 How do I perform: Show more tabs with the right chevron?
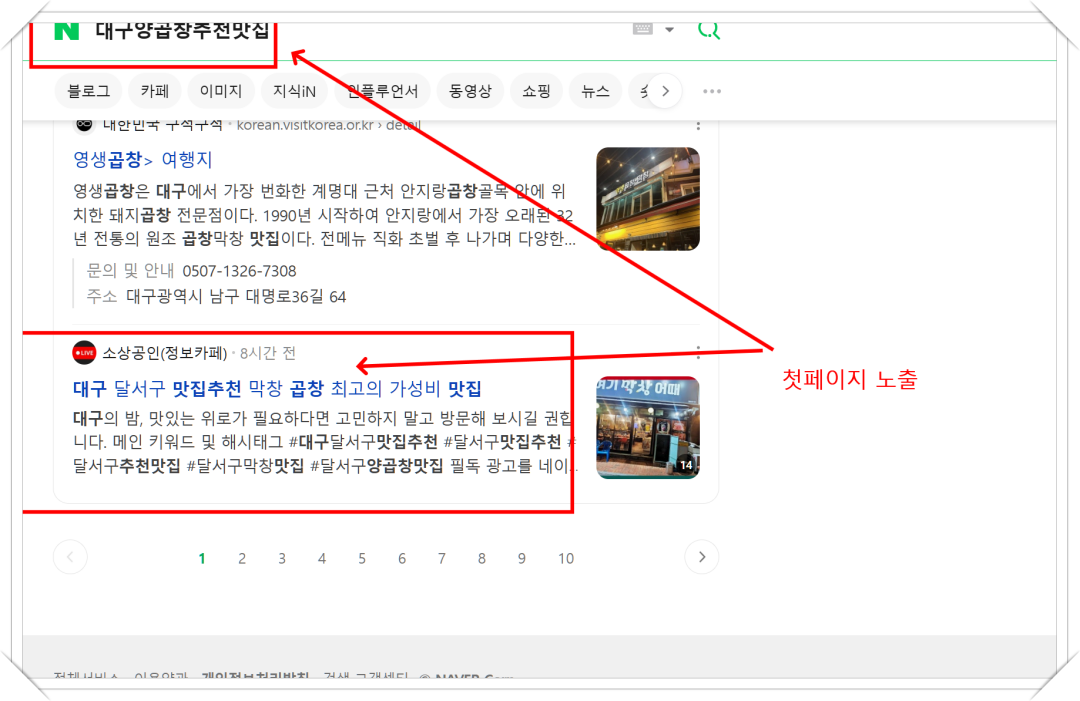665,91
